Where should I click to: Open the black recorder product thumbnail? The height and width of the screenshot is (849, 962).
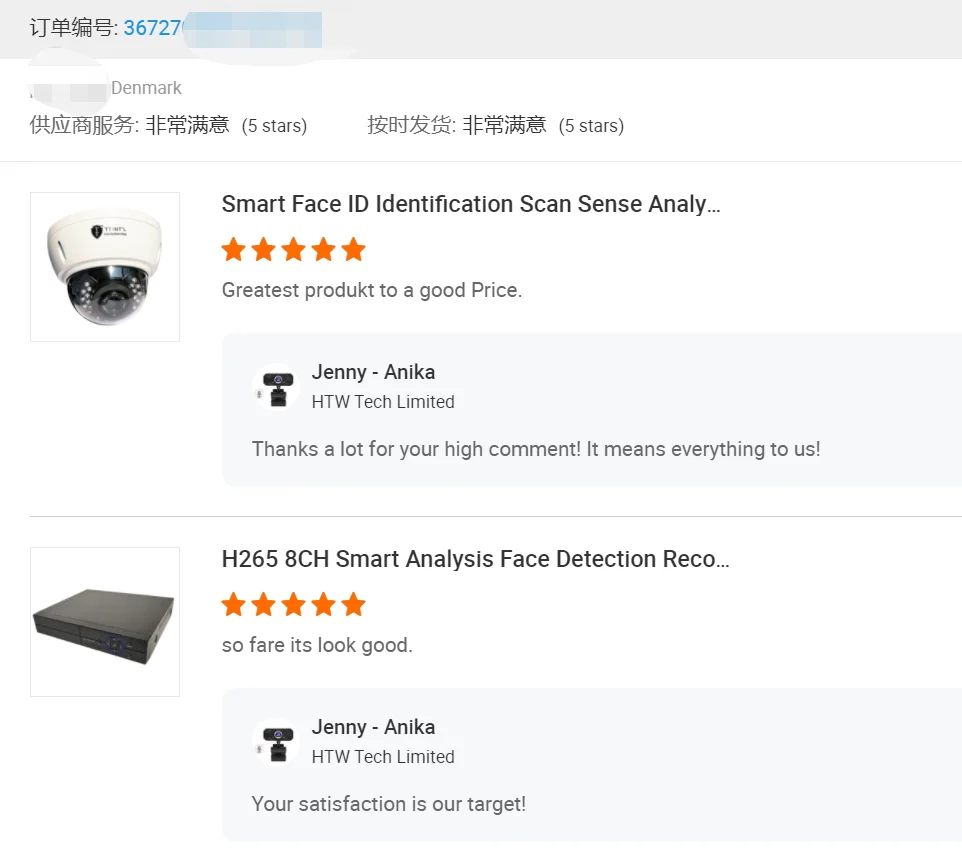(x=105, y=622)
